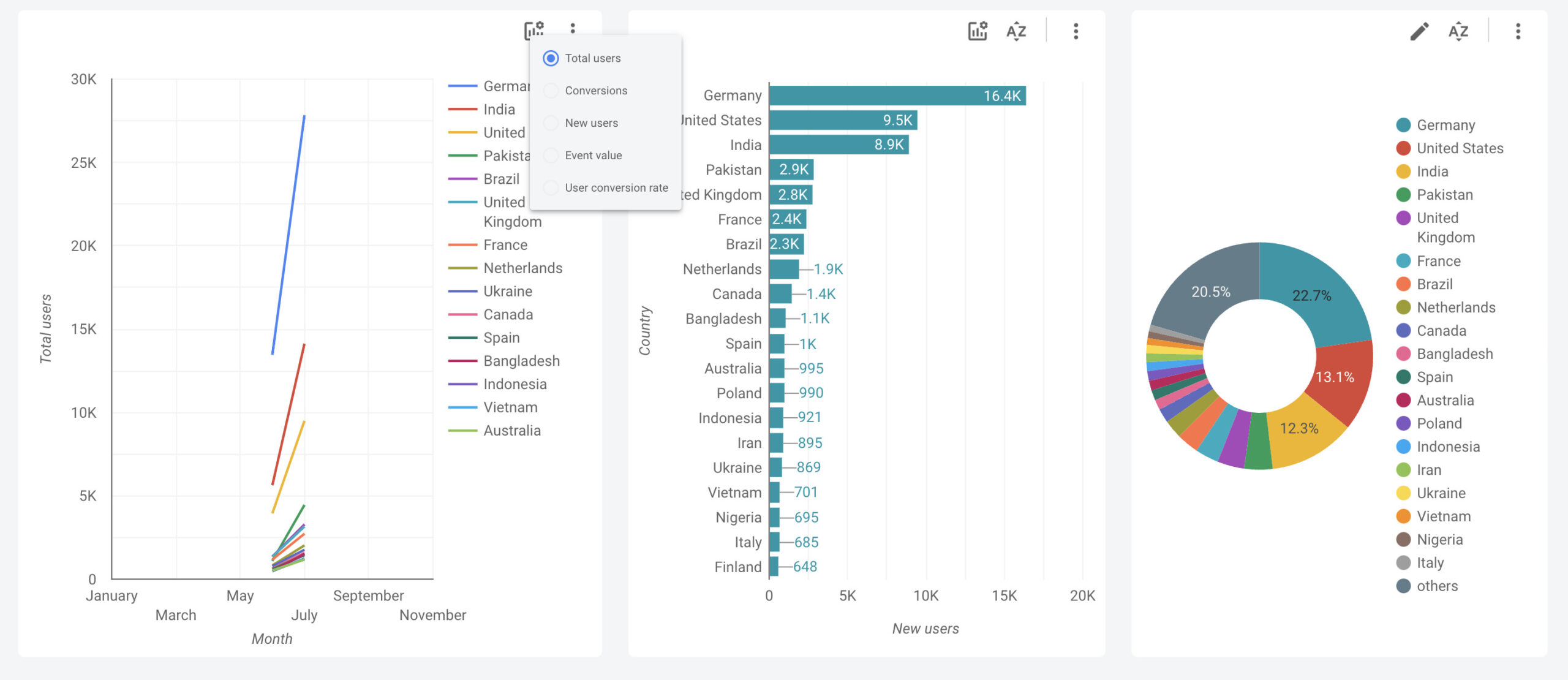The image size is (1568, 680).
Task: Click the Netherlands line chart legend entry
Action: (522, 268)
